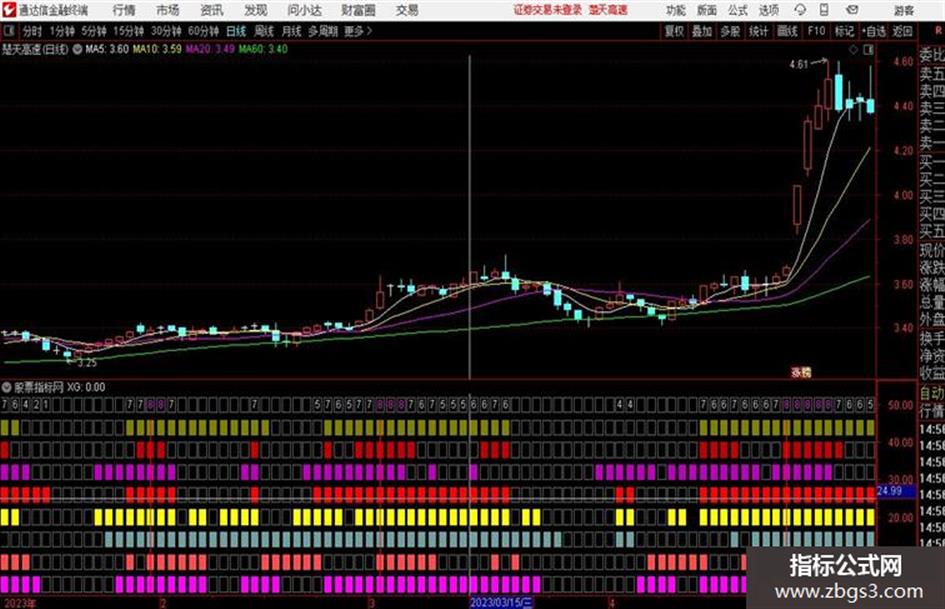The width and height of the screenshot is (945, 609).
Task: Click the 楚天高速(日线) chart title
Action: click(x=35, y=49)
